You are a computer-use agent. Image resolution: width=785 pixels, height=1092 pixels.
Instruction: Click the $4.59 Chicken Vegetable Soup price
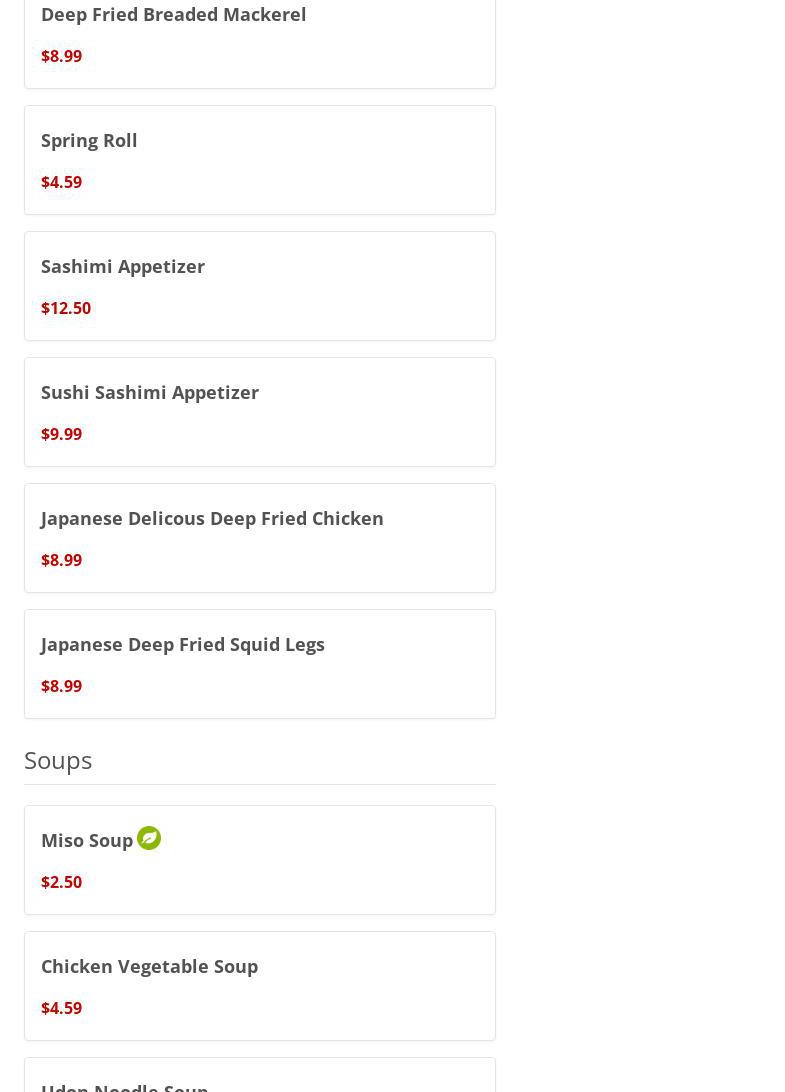point(62,1008)
